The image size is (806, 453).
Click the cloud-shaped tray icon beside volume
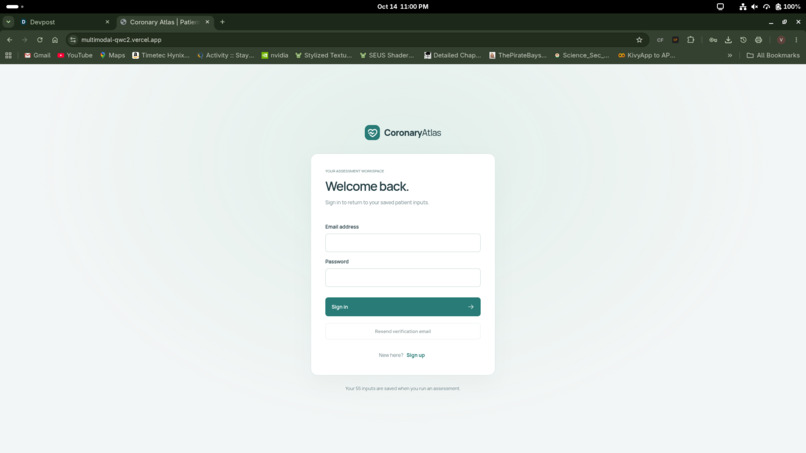tap(766, 7)
